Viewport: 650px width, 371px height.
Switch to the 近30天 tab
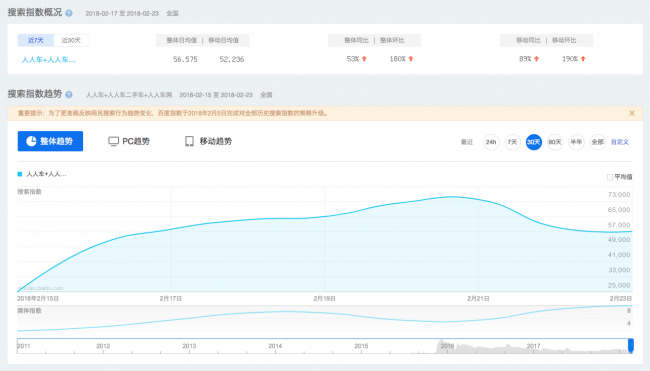pyautogui.click(x=71, y=40)
